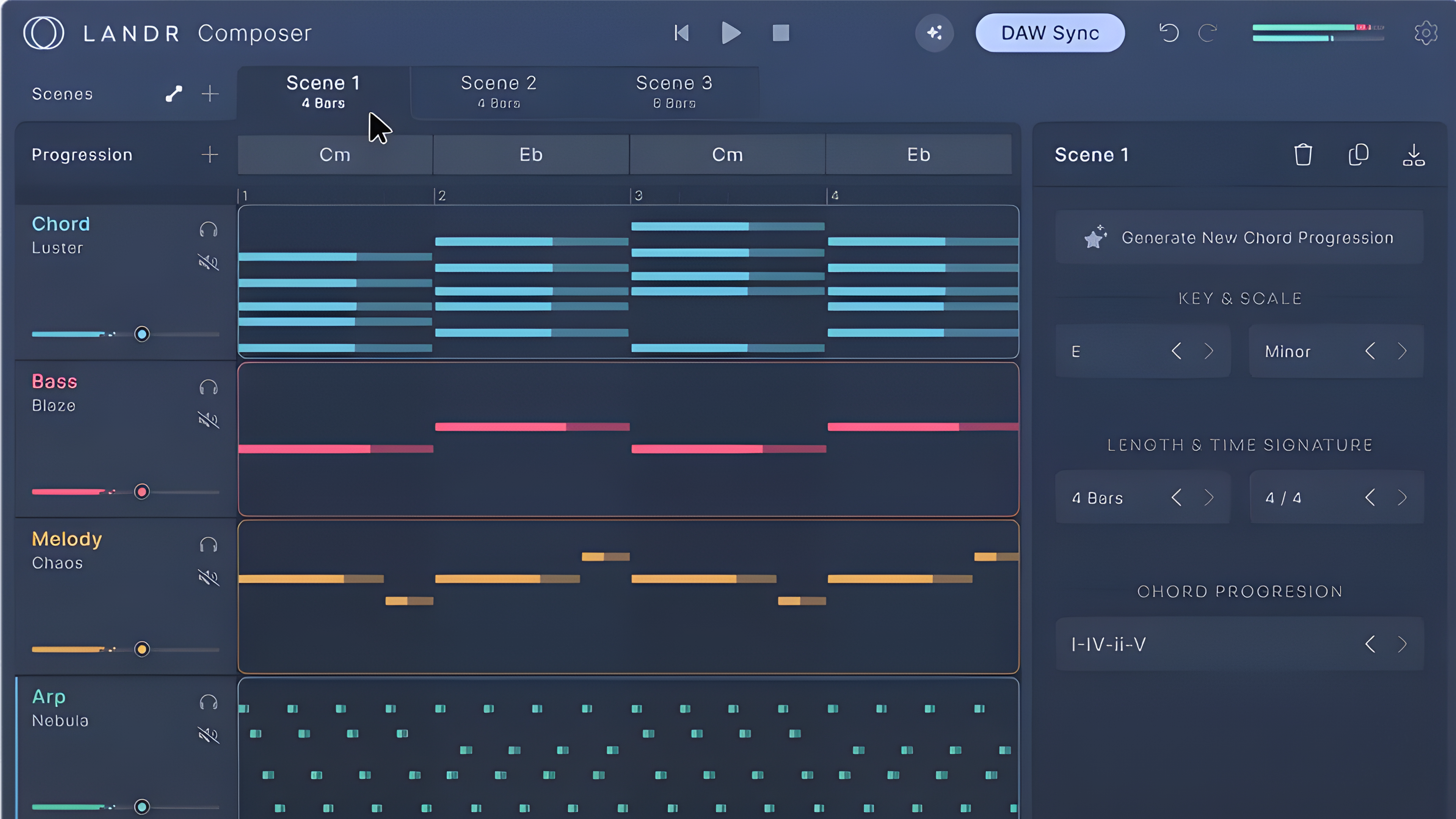Start playback with the play button

731,33
